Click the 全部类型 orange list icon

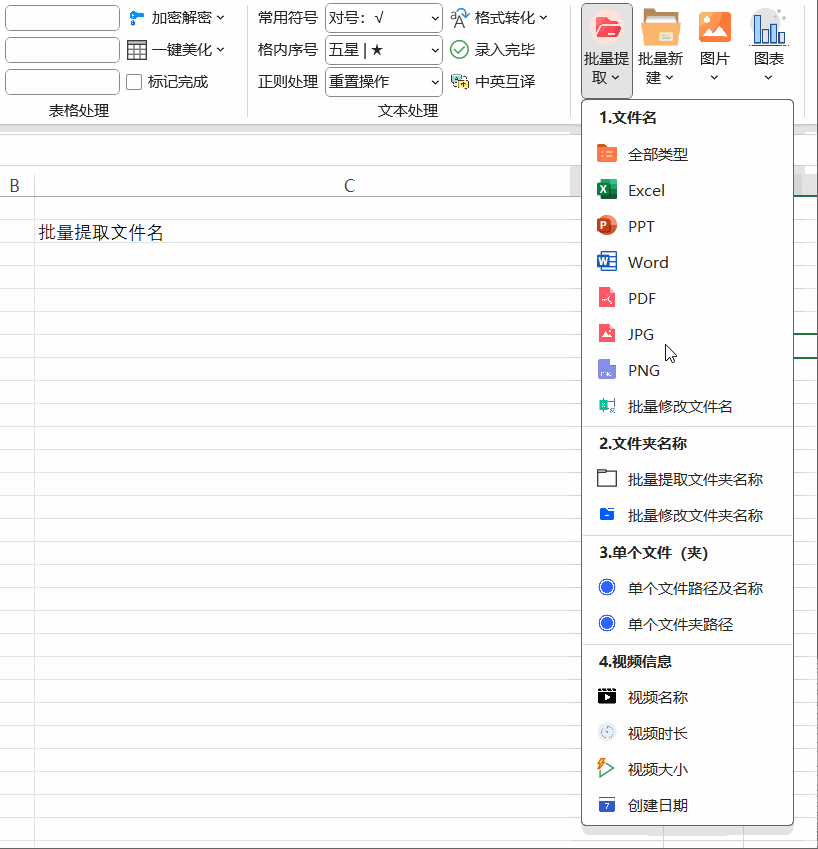(x=606, y=154)
